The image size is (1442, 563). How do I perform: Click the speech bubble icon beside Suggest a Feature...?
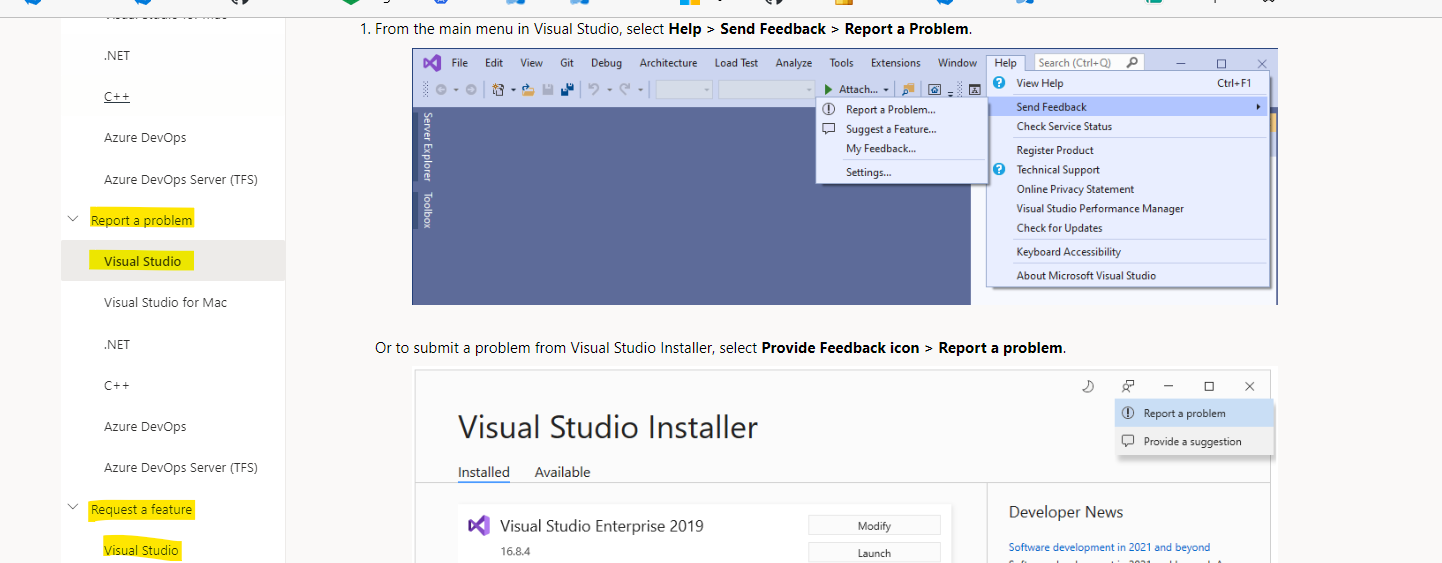[828, 129]
